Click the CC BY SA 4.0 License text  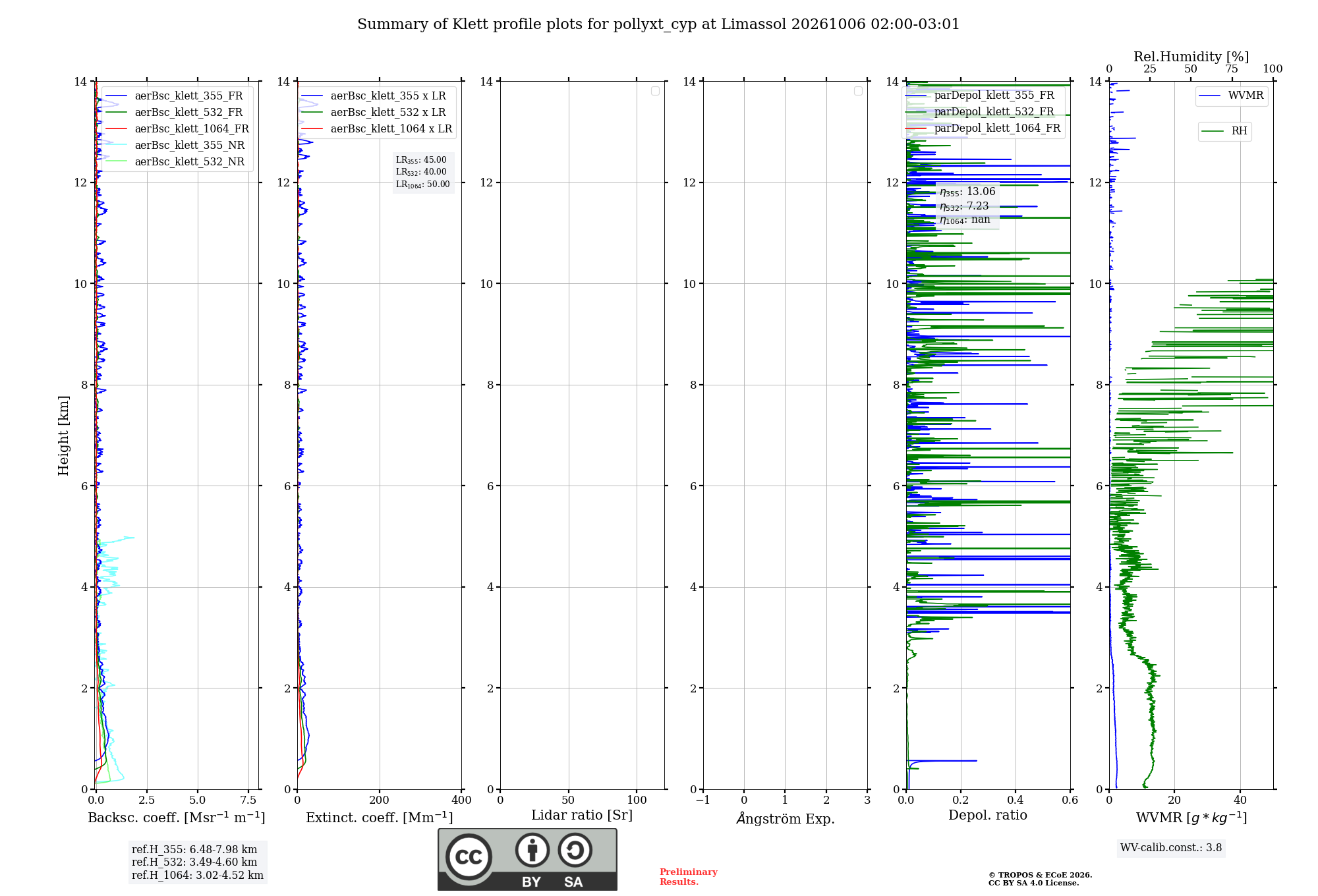point(1033,883)
